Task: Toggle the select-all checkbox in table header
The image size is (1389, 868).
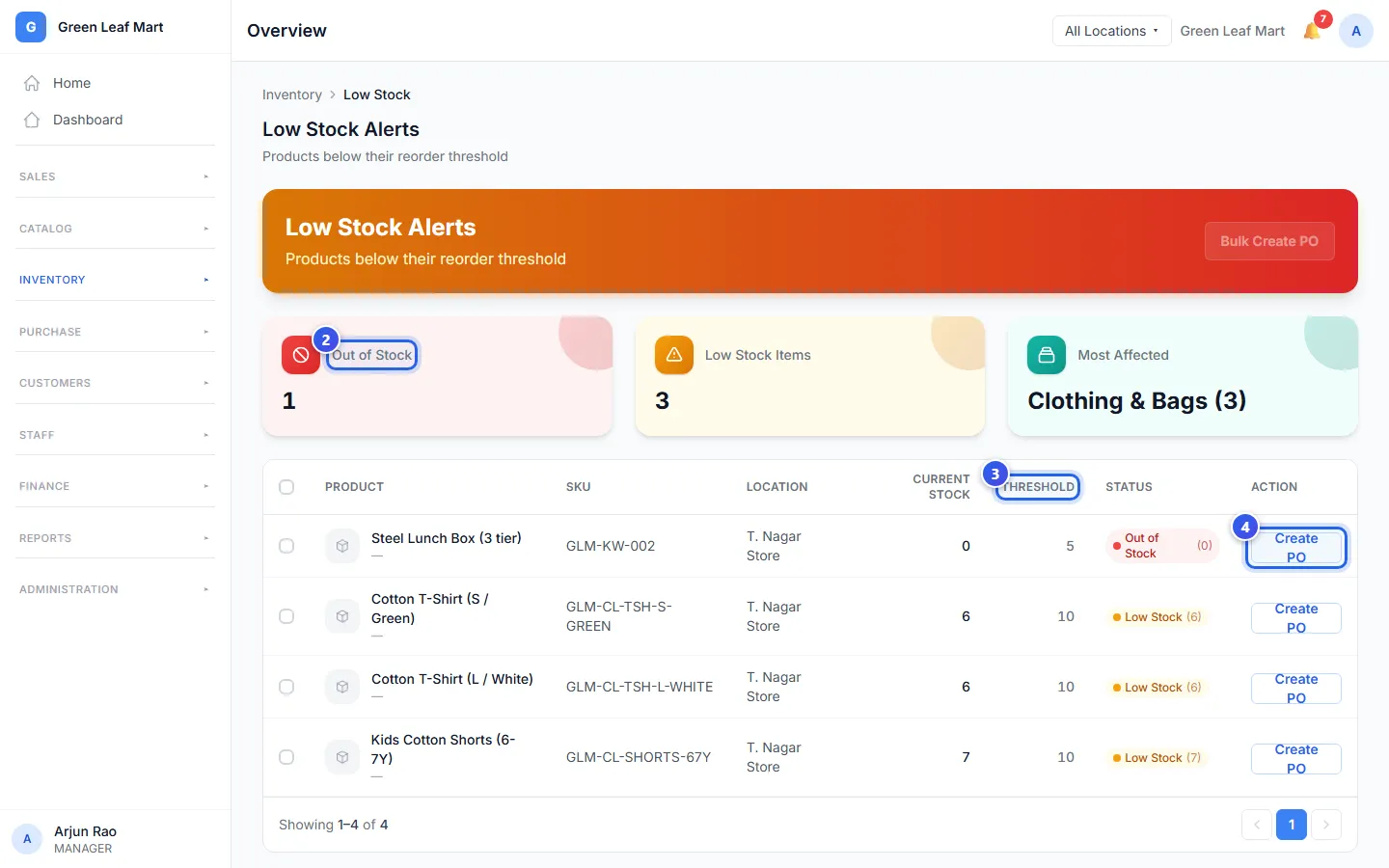Action: pos(286,487)
